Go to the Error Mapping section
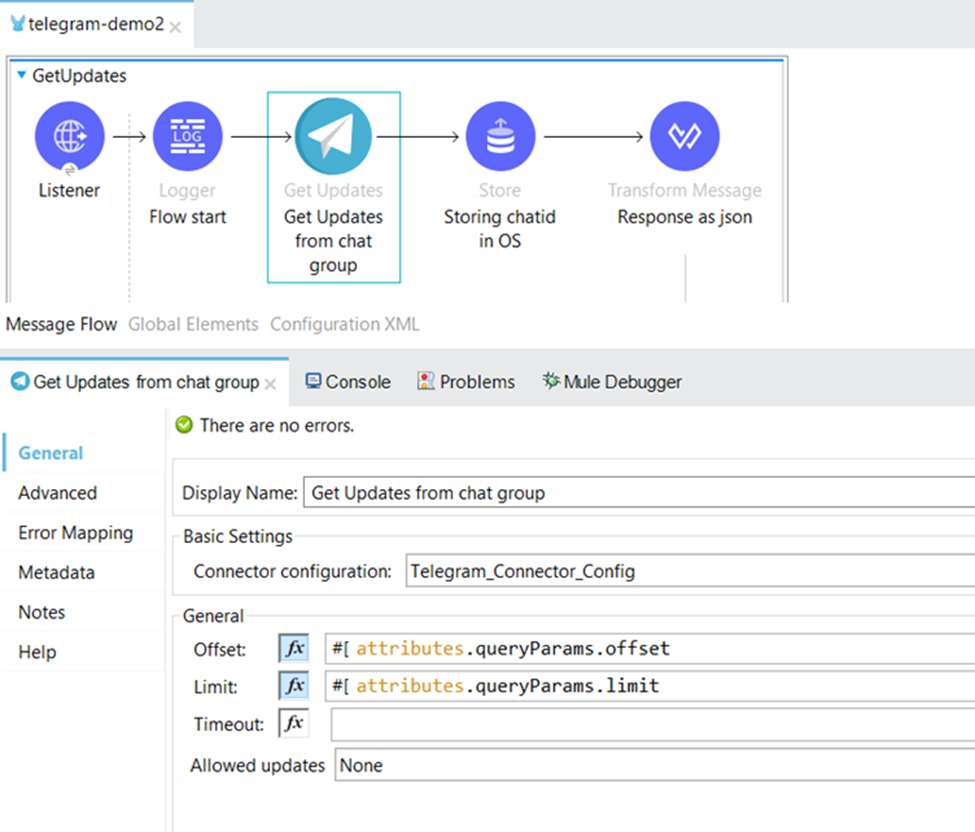Viewport: 975px width, 832px height. 75,533
